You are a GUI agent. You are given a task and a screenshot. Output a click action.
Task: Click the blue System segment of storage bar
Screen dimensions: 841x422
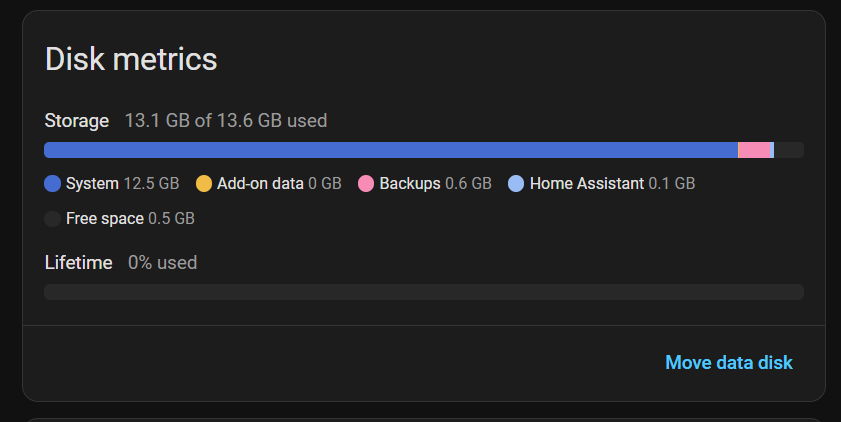pos(390,150)
